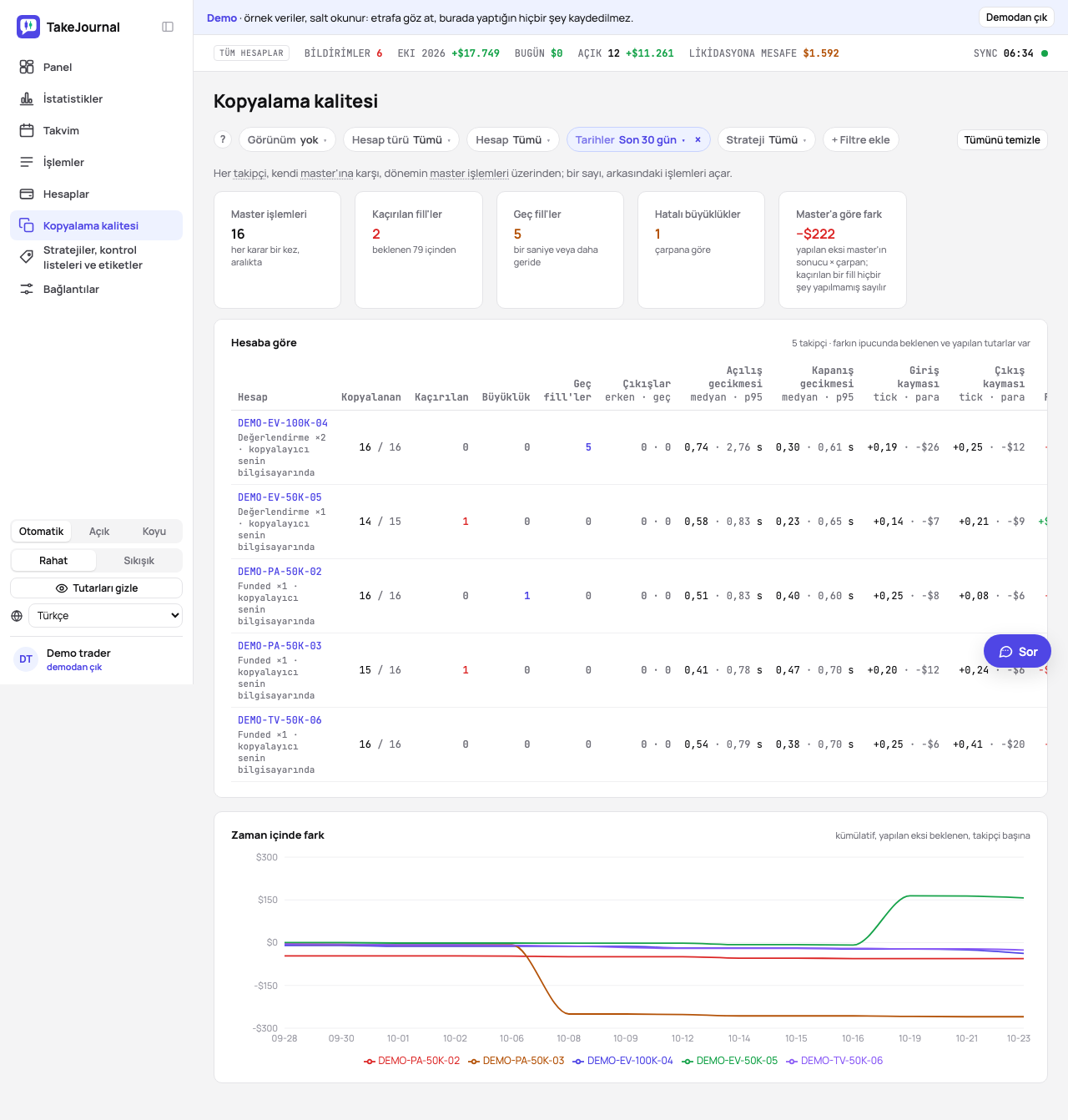
Task: Open the Hesaplar card icon
Action: (27, 194)
